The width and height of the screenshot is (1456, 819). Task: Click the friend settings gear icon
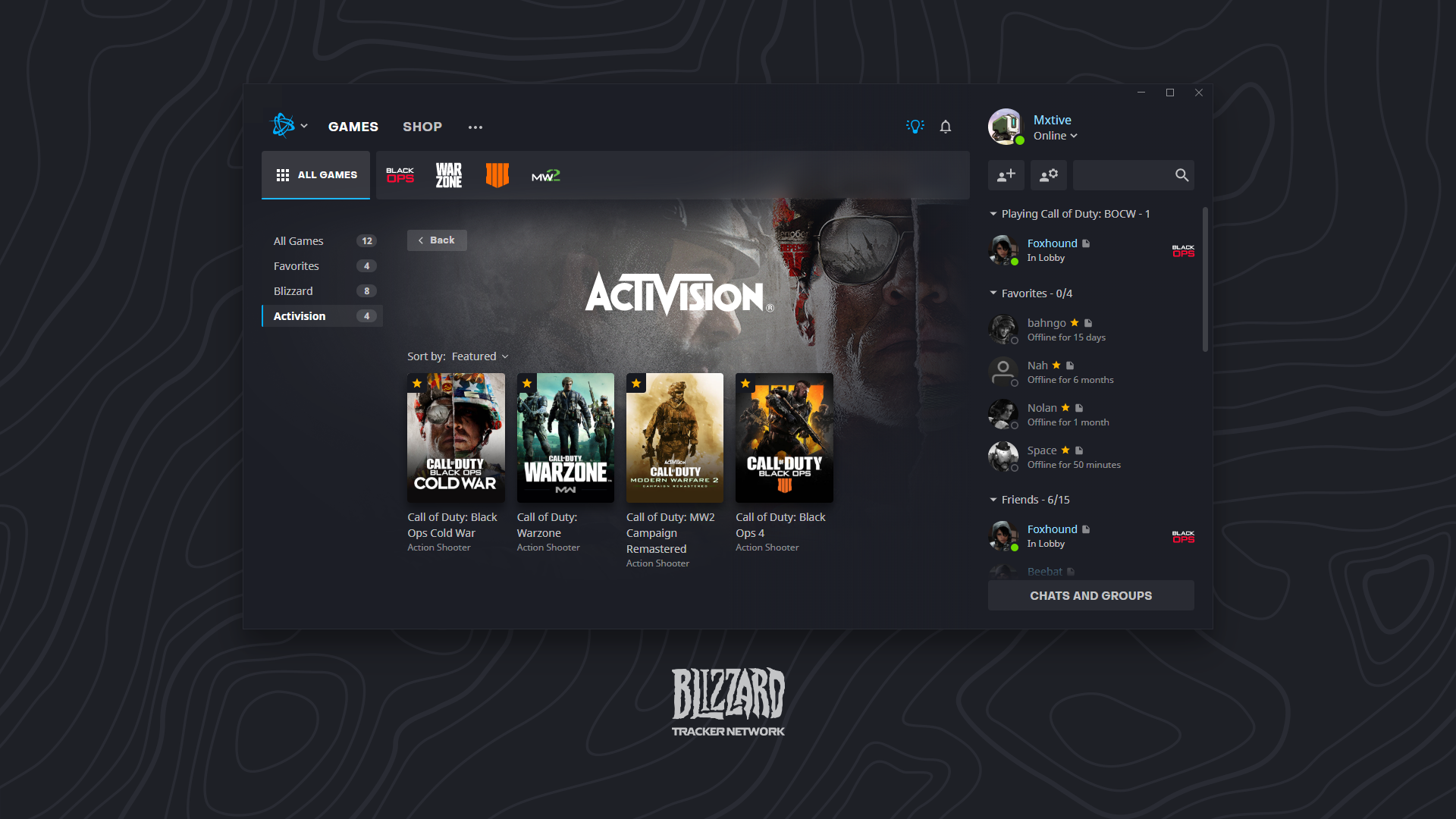[x=1048, y=175]
